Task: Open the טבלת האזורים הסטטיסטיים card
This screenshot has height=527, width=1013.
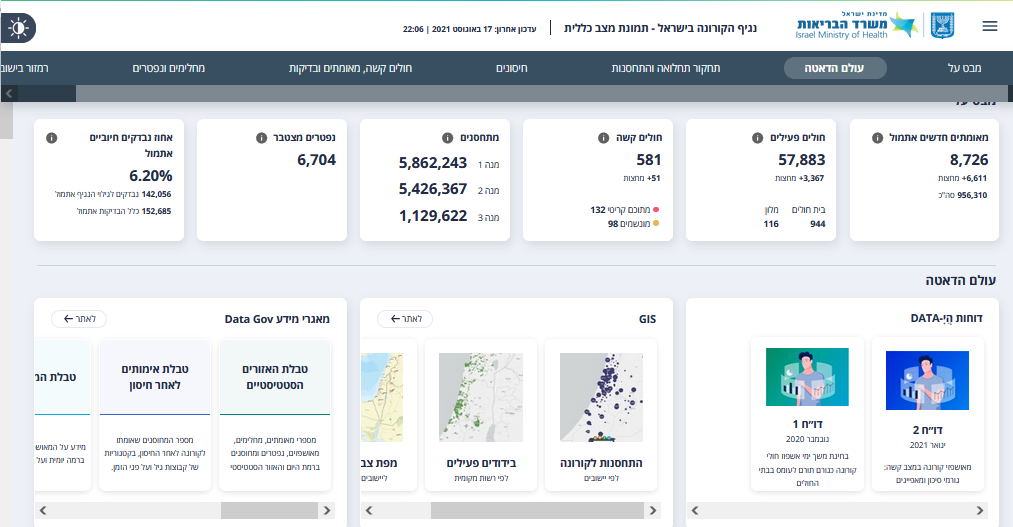Action: click(275, 414)
